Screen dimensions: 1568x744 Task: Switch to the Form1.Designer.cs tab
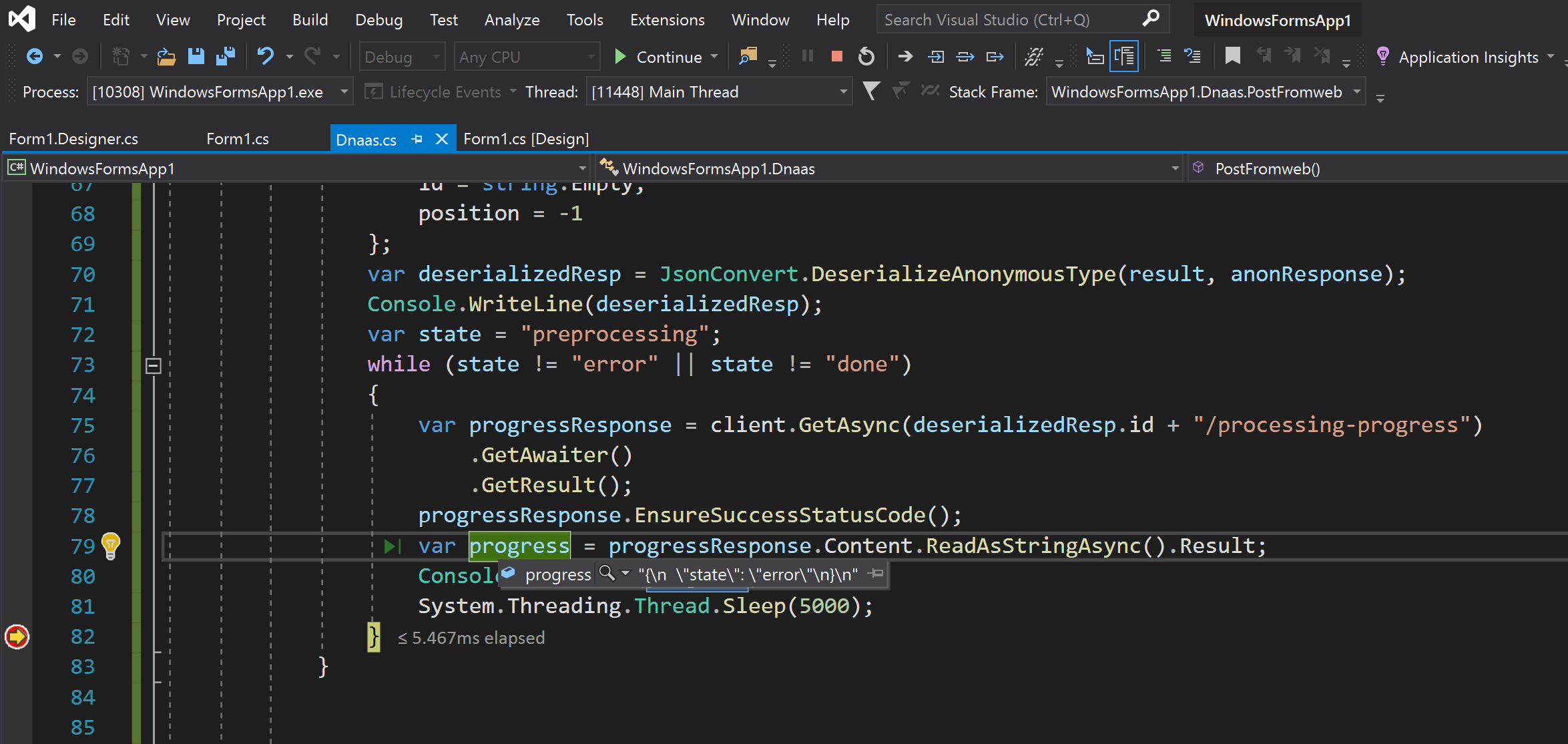[x=73, y=139]
